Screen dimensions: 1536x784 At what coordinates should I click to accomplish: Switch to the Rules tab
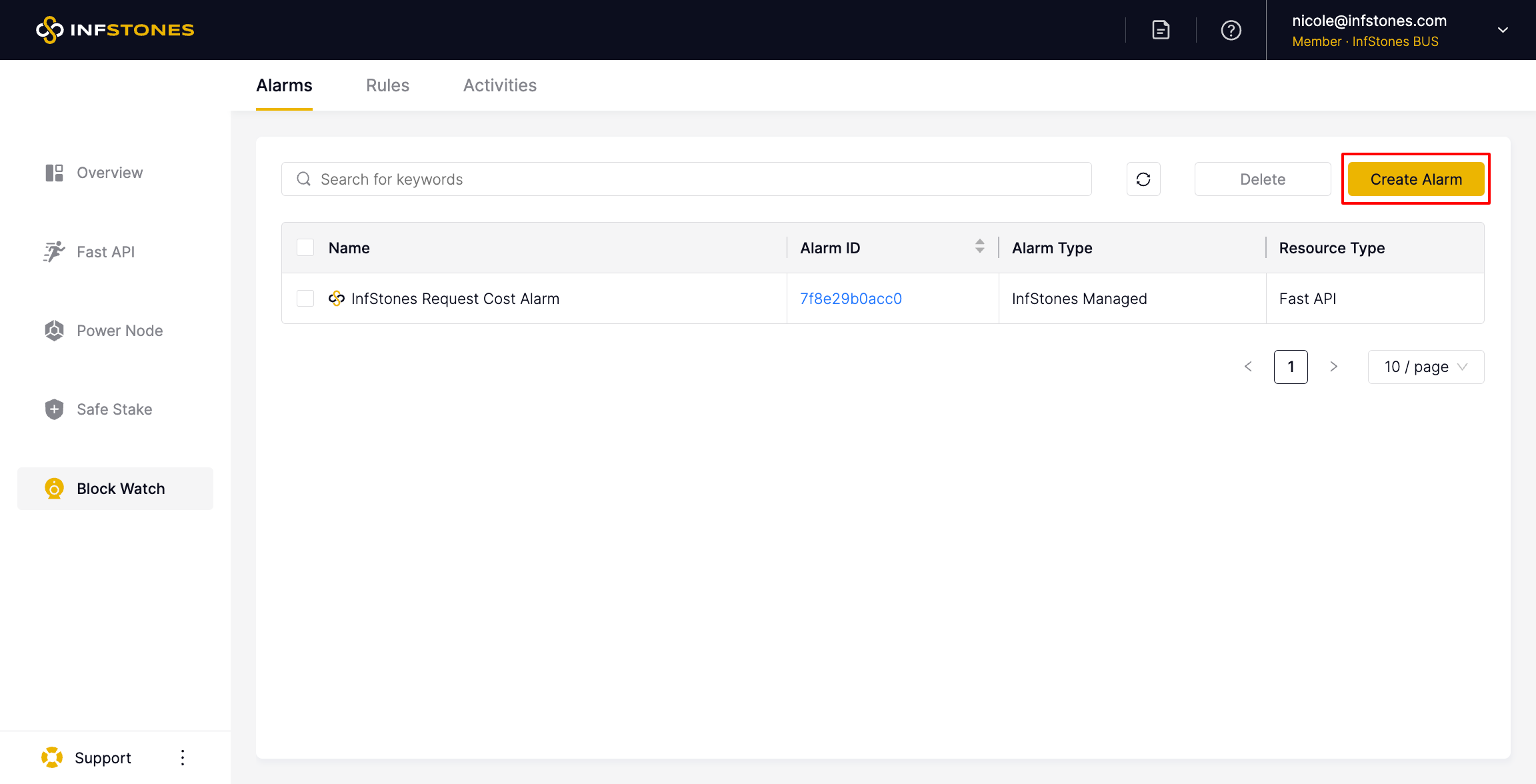click(x=387, y=85)
